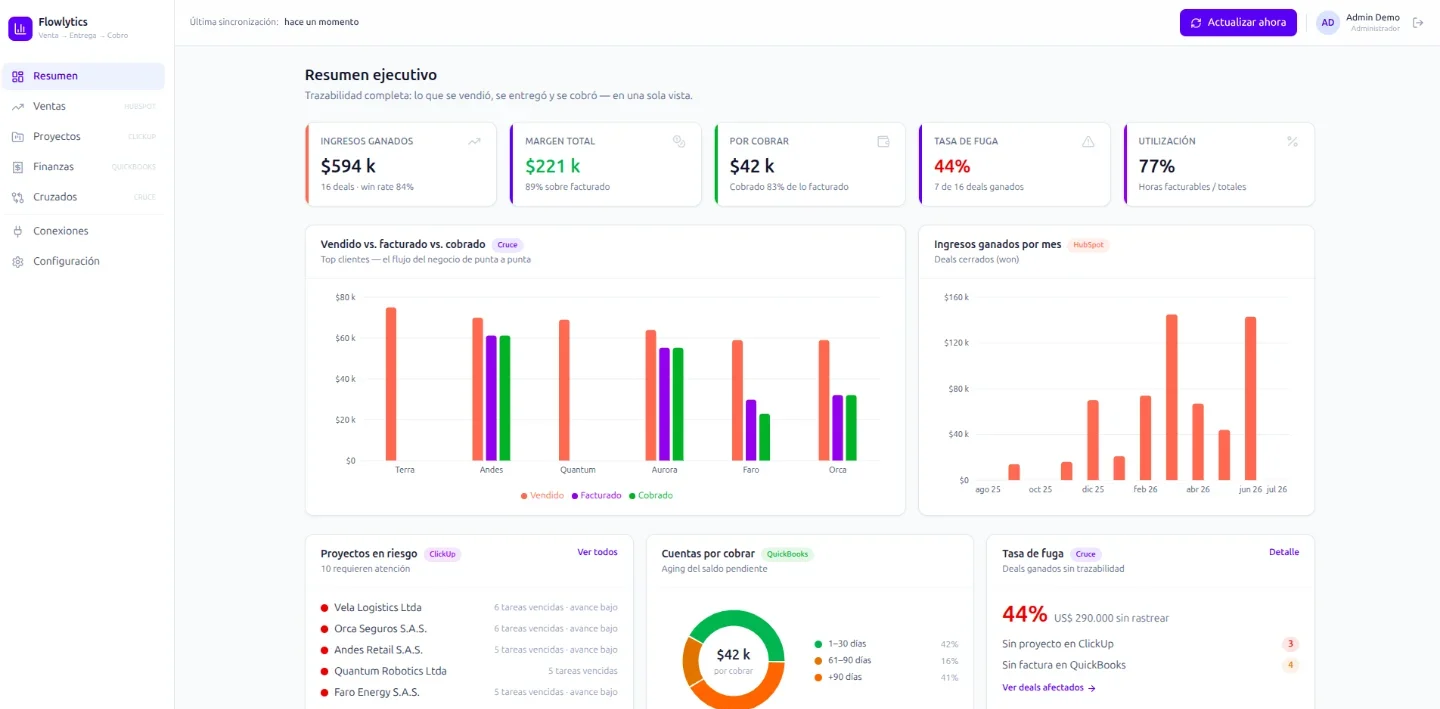Click Ver todos in Proyectos en riesgo
This screenshot has width=1440, height=709.
pyautogui.click(x=597, y=552)
